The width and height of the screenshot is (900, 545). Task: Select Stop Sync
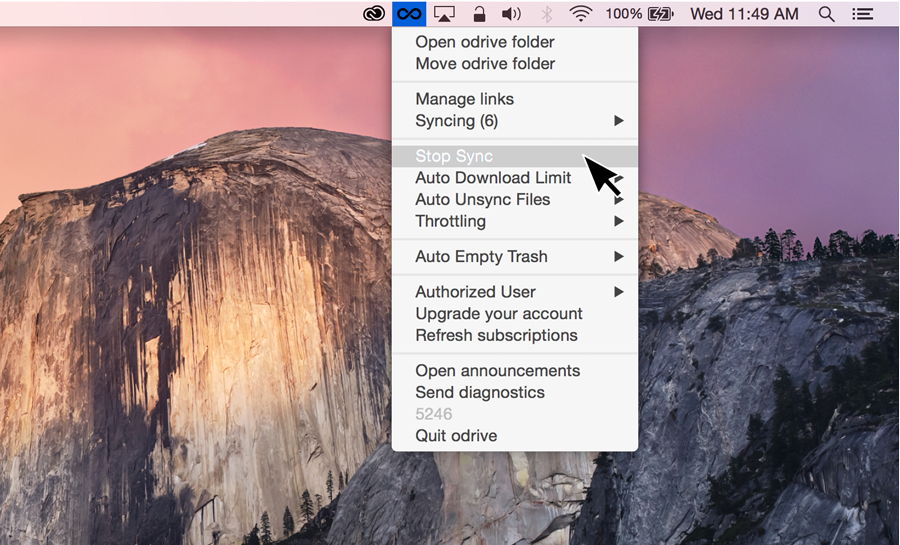515,156
